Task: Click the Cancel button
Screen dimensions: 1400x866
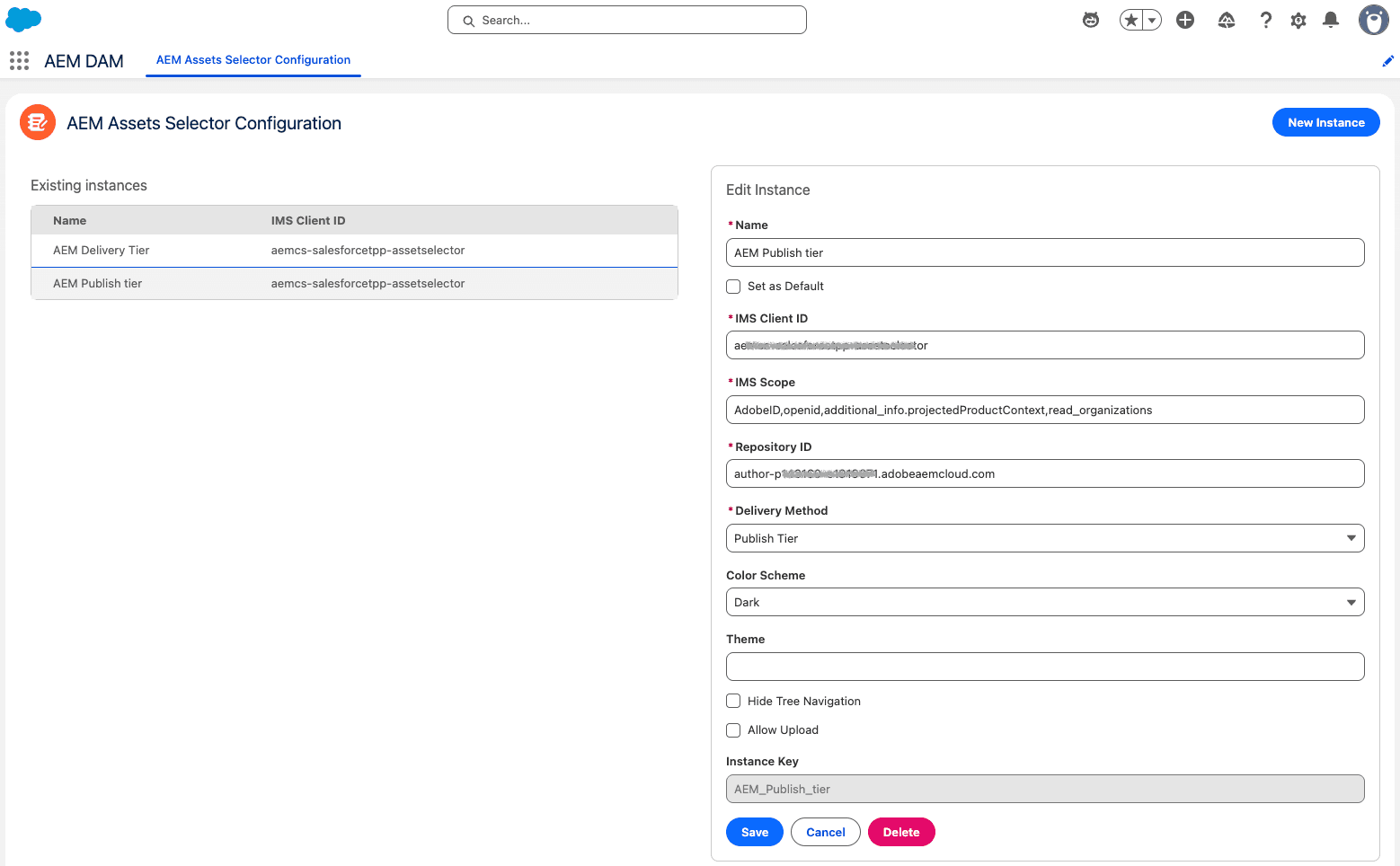Action: point(825,832)
